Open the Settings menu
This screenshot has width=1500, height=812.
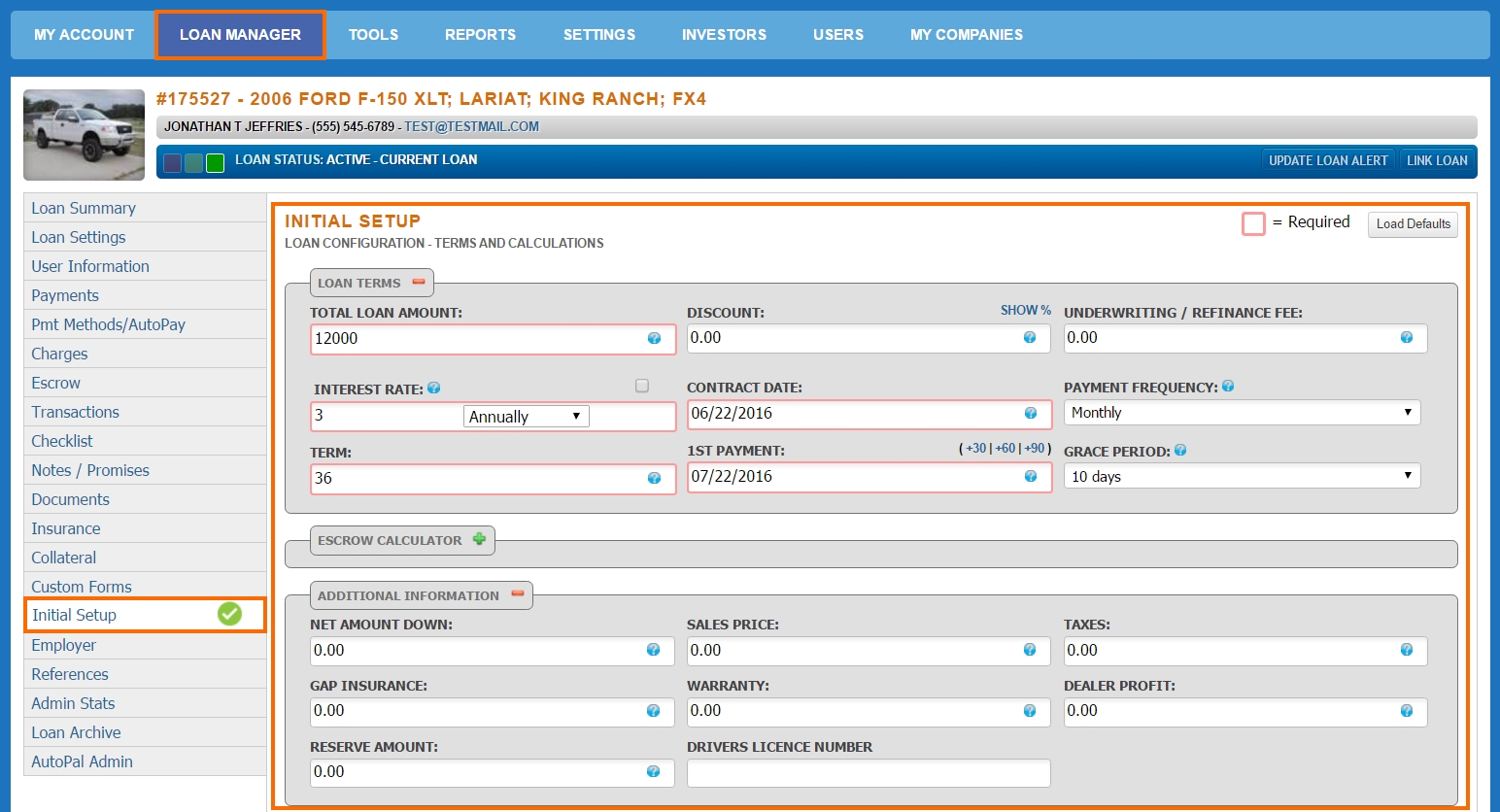pos(599,35)
